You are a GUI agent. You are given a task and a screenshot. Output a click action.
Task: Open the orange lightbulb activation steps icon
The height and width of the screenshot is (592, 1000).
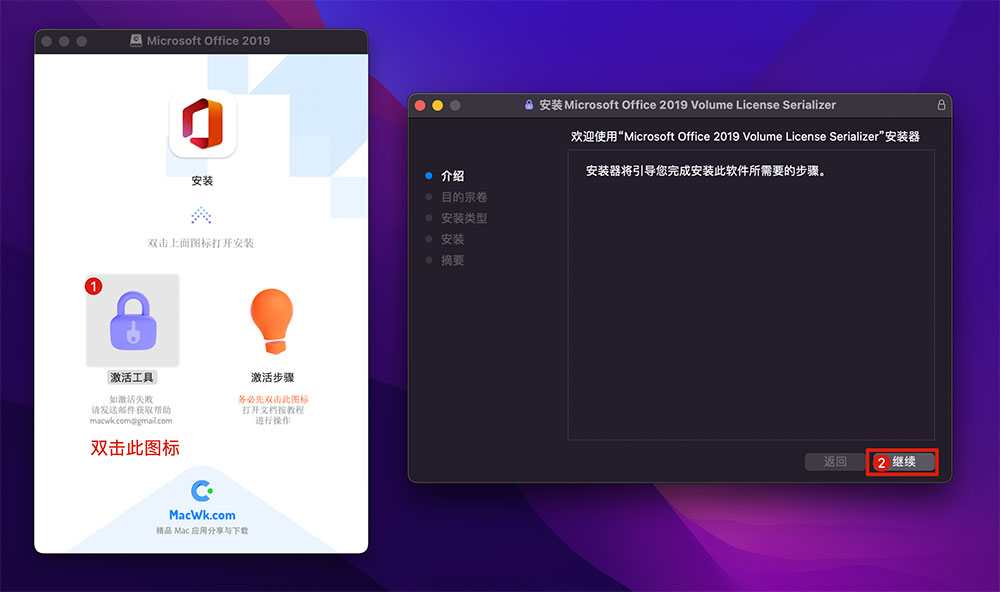click(x=272, y=321)
